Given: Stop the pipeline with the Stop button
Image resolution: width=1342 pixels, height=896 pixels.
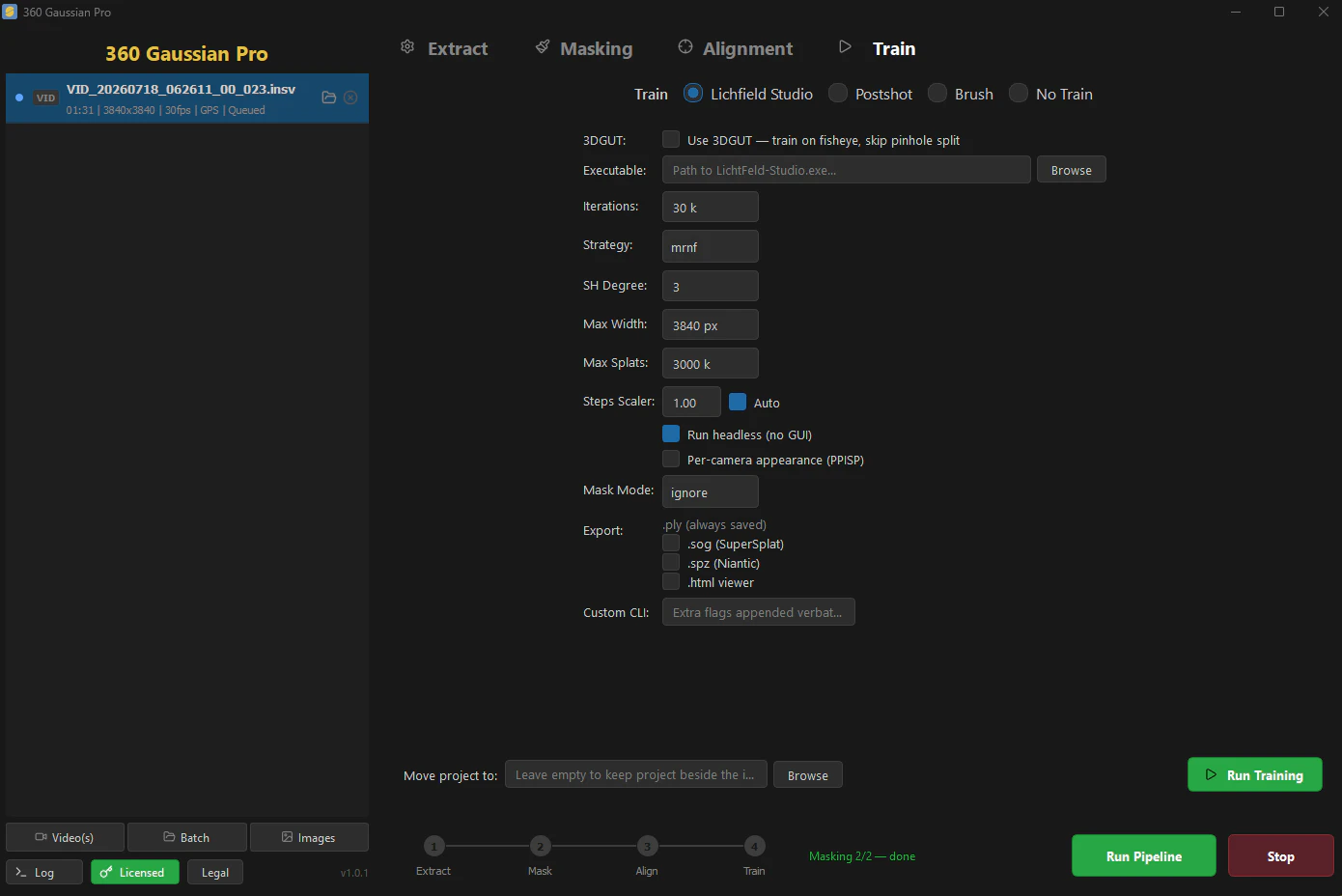Looking at the screenshot, I should point(1281,855).
